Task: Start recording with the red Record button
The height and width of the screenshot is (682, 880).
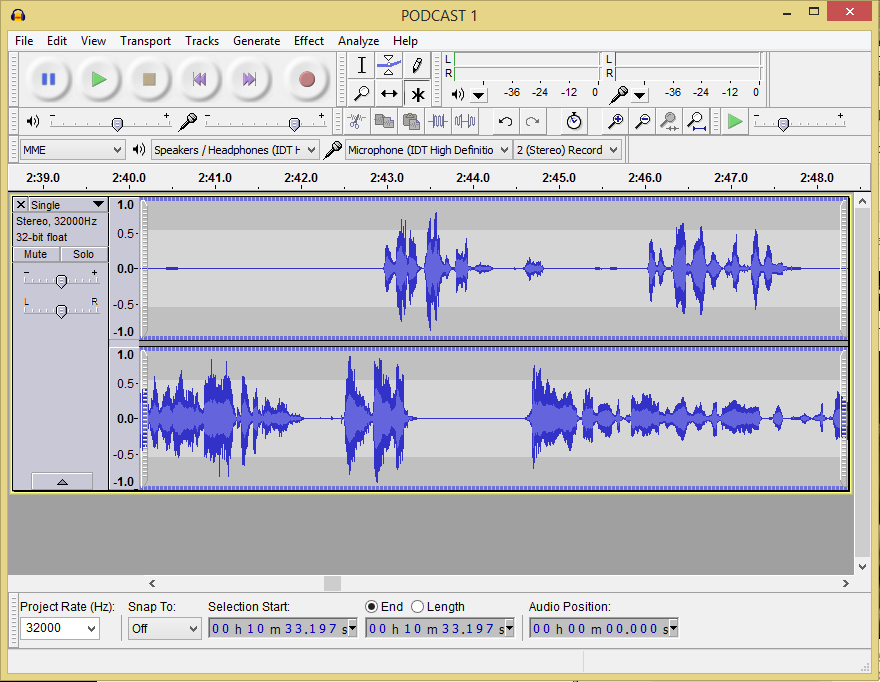Action: (306, 79)
